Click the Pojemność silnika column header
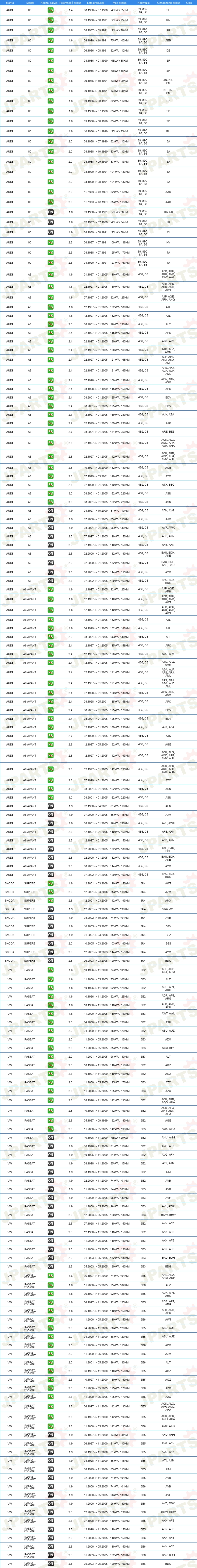The height and width of the screenshot is (1568, 197). (x=71, y=3)
